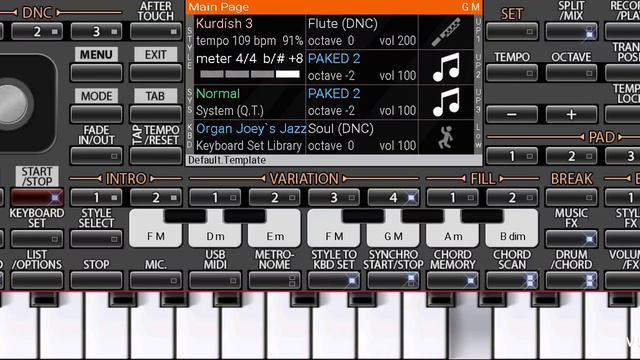The image size is (640, 360).
Task: Toggle Style to KBD Set
Action: 334,281
